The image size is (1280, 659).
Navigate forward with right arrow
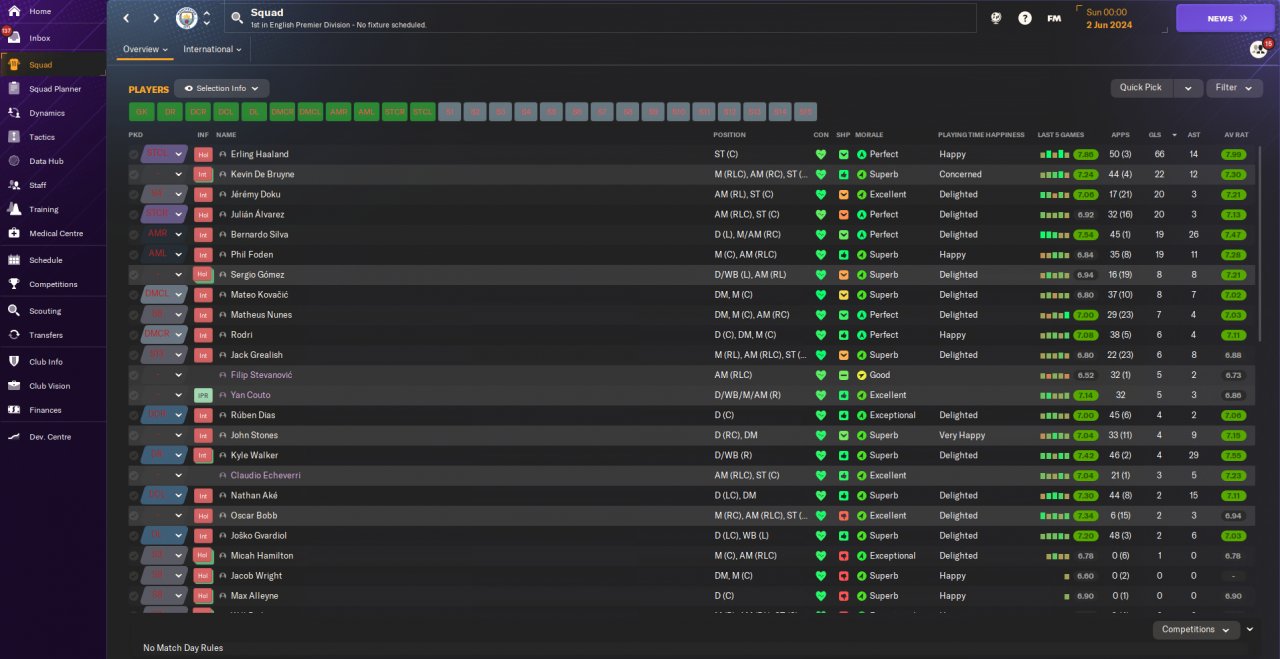pos(156,18)
